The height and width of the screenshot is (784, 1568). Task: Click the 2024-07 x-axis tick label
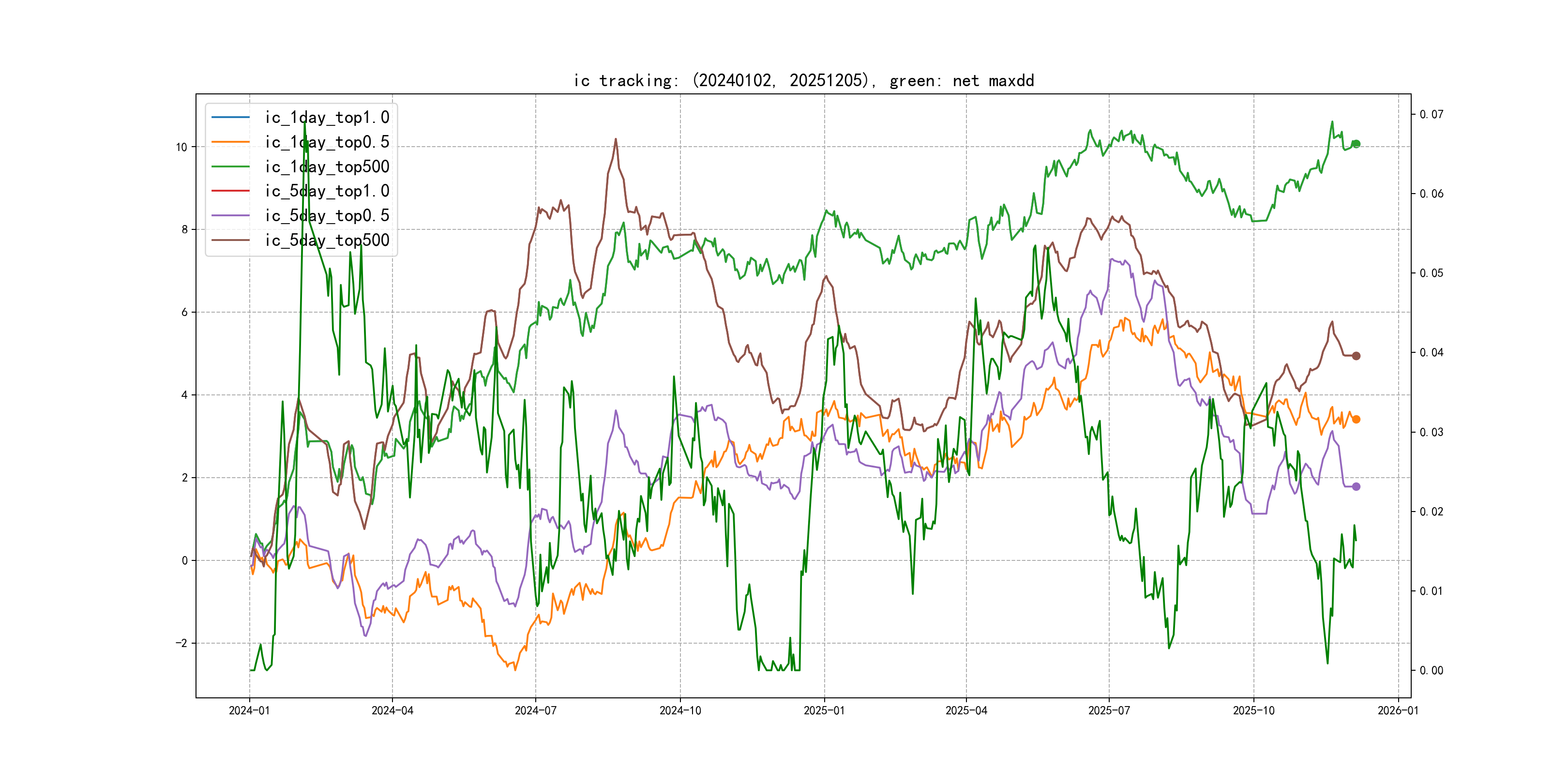[535, 710]
